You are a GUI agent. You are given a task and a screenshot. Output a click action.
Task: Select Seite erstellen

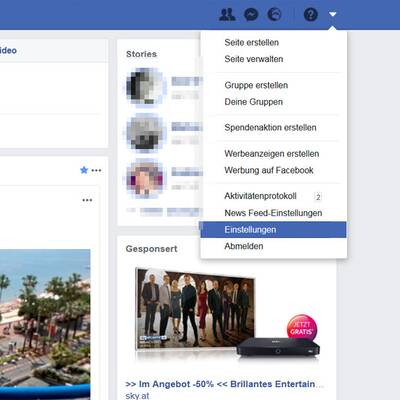[x=252, y=43]
